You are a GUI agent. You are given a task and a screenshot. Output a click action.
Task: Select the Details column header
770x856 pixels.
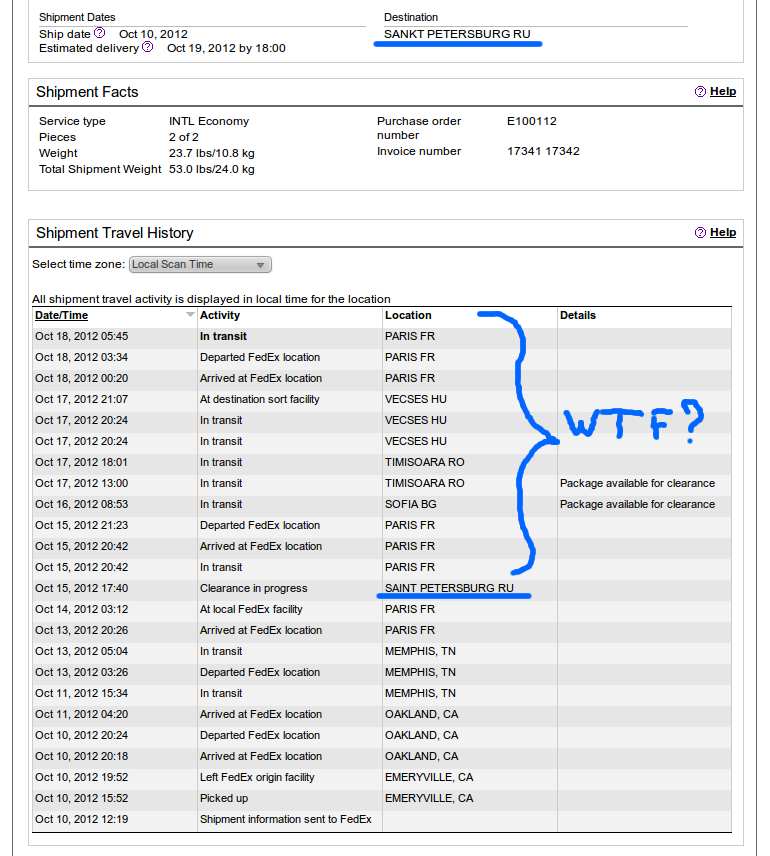pos(578,315)
